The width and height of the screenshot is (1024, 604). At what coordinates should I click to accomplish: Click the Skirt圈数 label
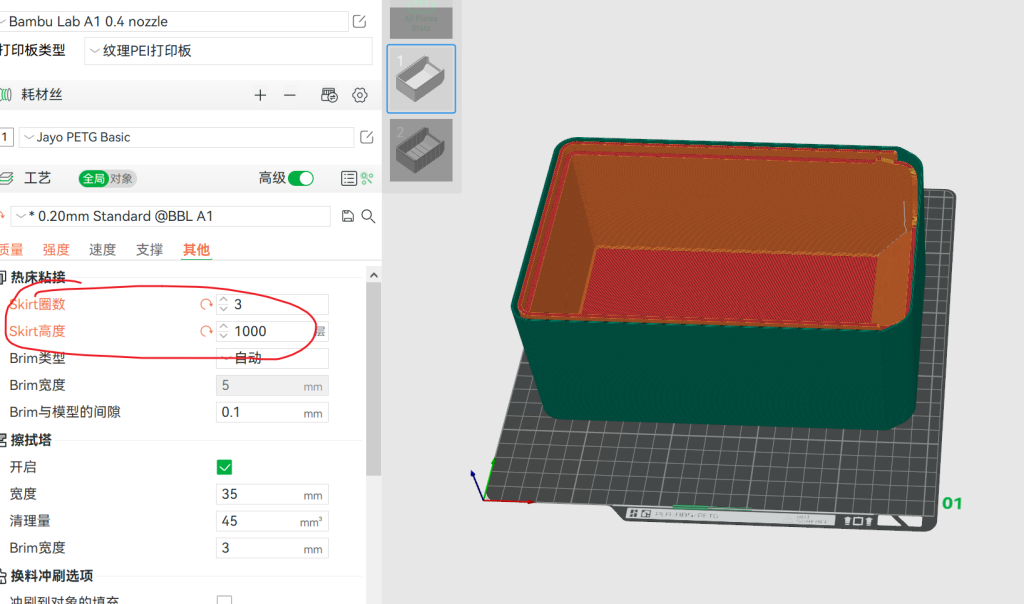(37, 304)
